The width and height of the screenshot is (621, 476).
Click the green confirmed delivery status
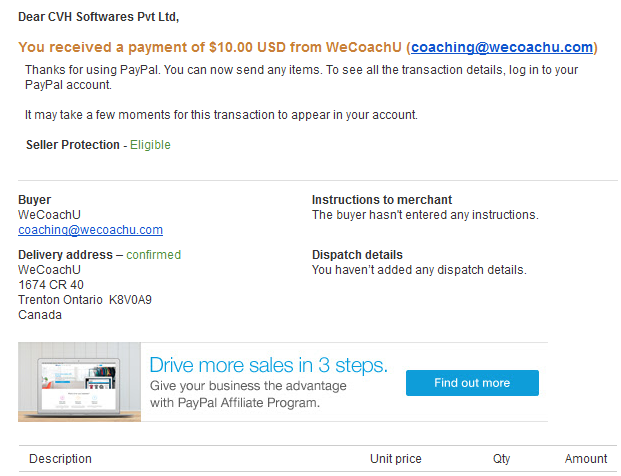coord(154,255)
